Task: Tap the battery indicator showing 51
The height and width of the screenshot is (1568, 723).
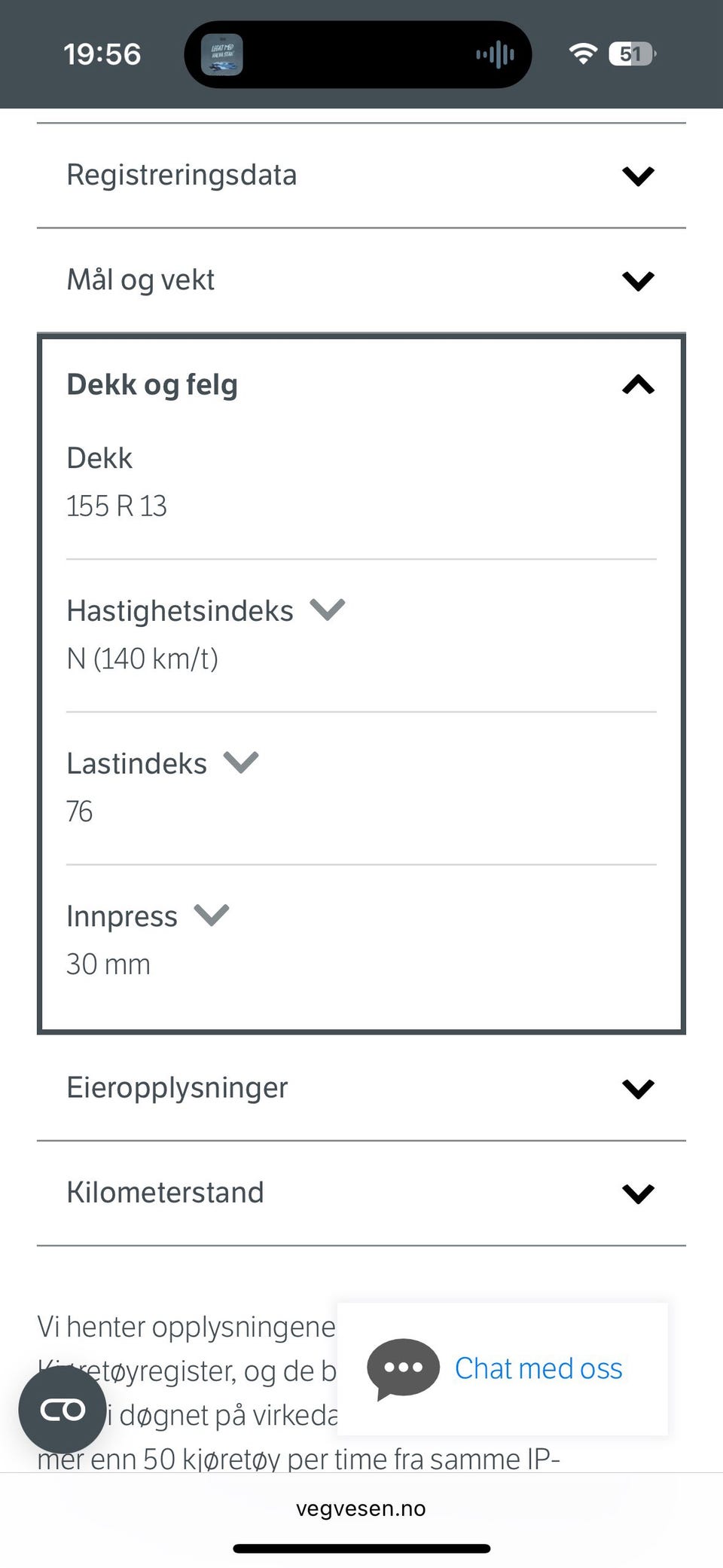Action: (x=632, y=53)
